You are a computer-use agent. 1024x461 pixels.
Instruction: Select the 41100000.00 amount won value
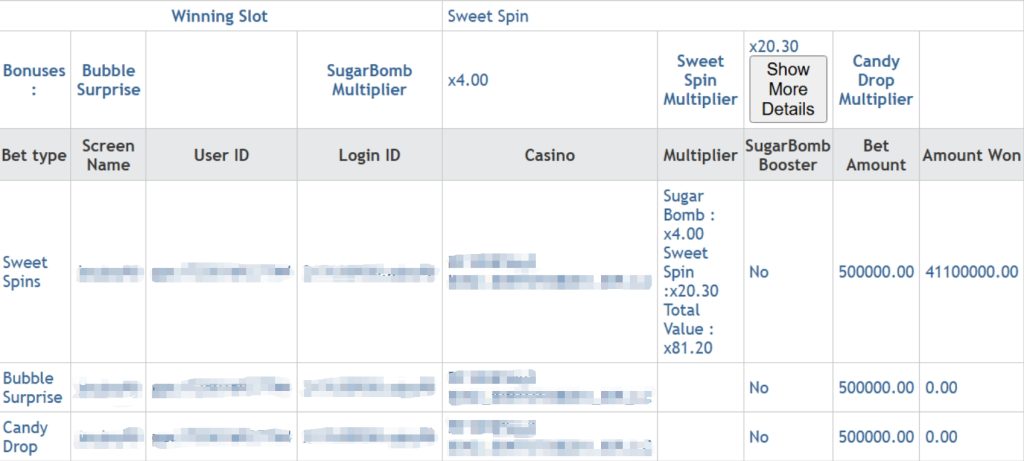971,272
